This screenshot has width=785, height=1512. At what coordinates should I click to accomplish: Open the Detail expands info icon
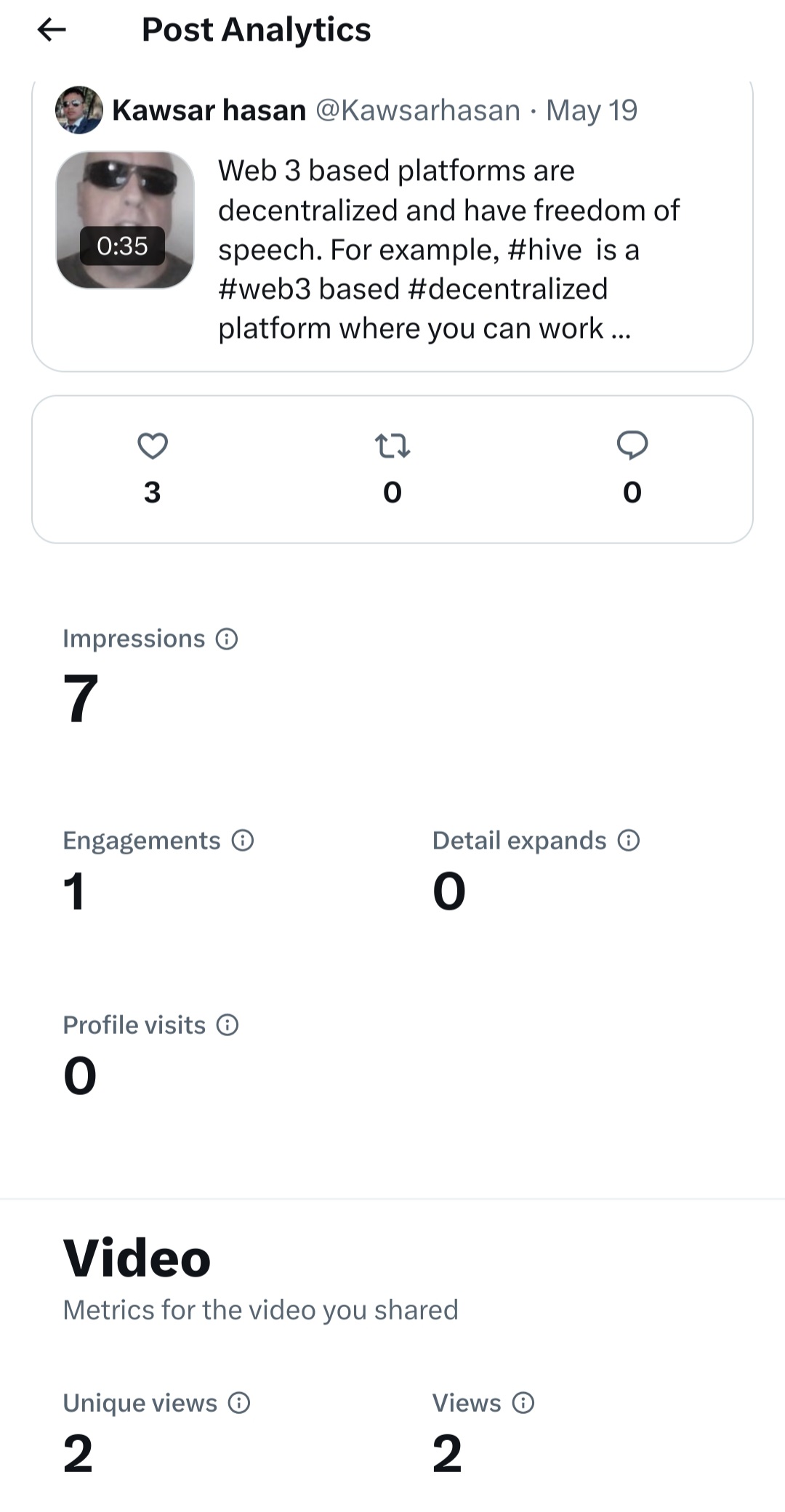(629, 841)
